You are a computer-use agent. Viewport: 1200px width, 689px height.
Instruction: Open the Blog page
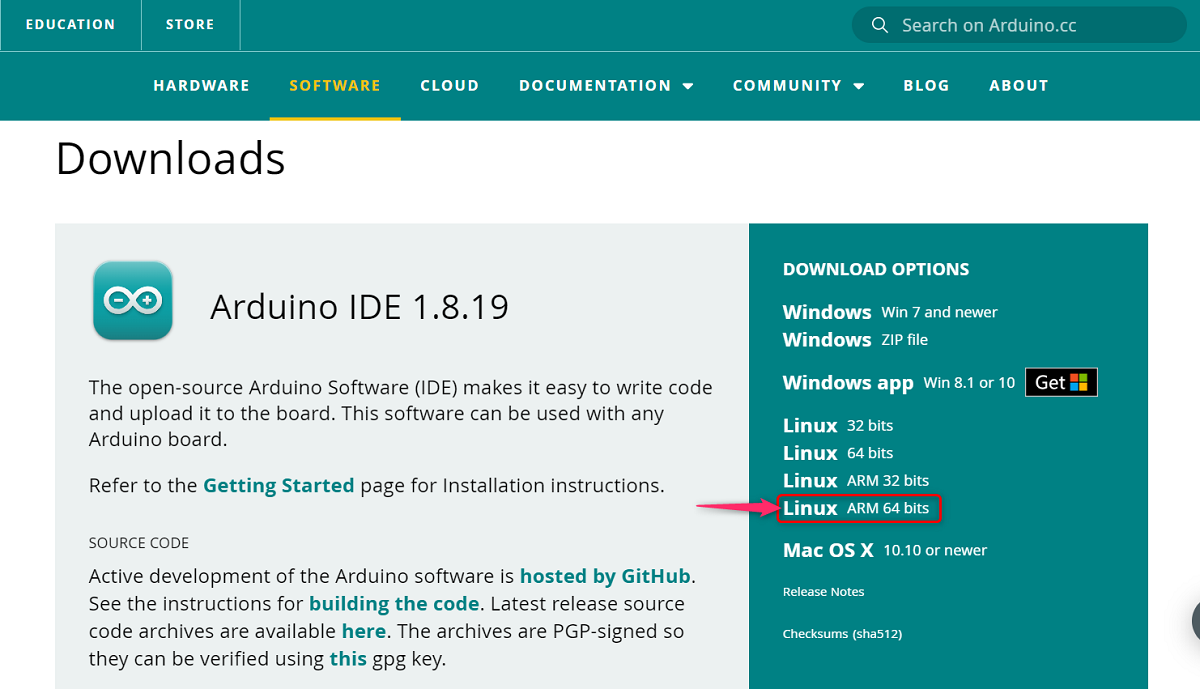pos(926,86)
